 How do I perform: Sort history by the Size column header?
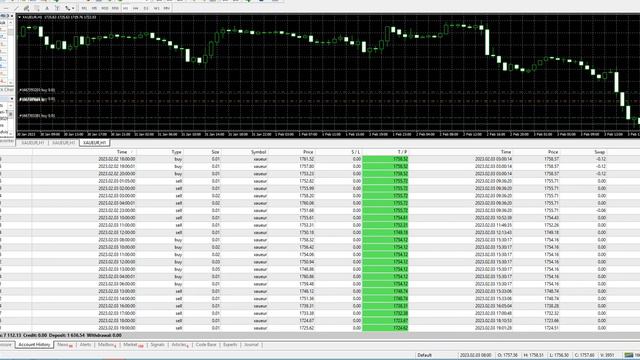216,152
